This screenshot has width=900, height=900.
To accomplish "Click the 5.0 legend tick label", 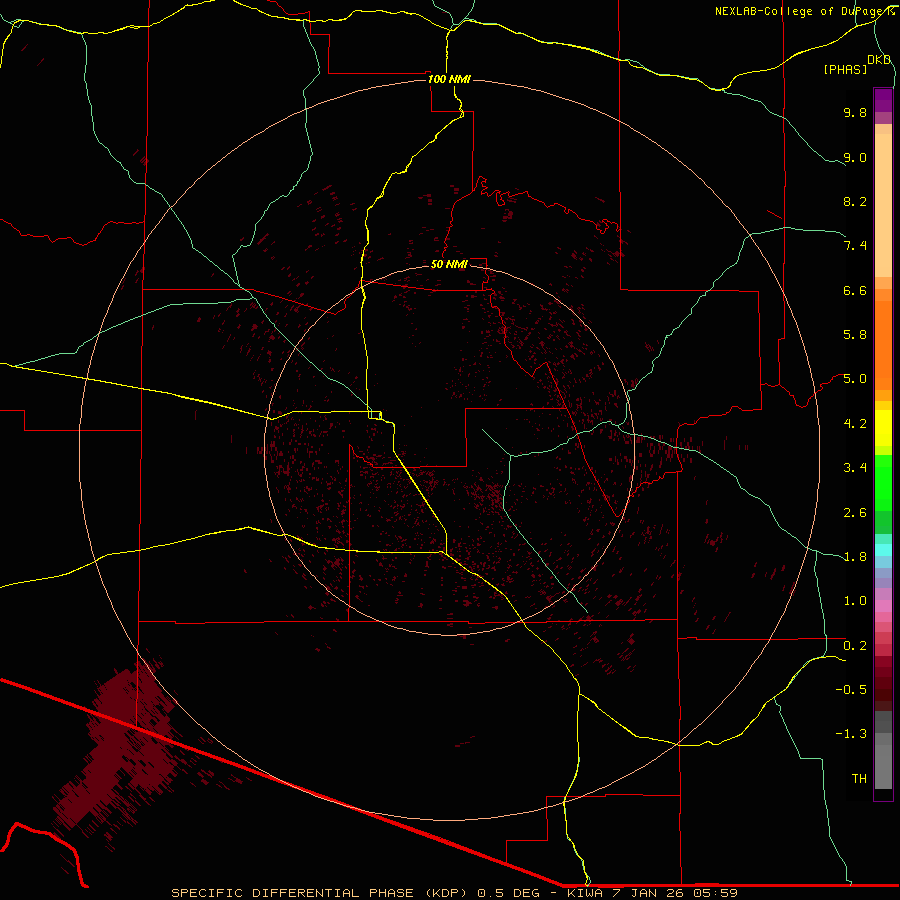I will [854, 379].
